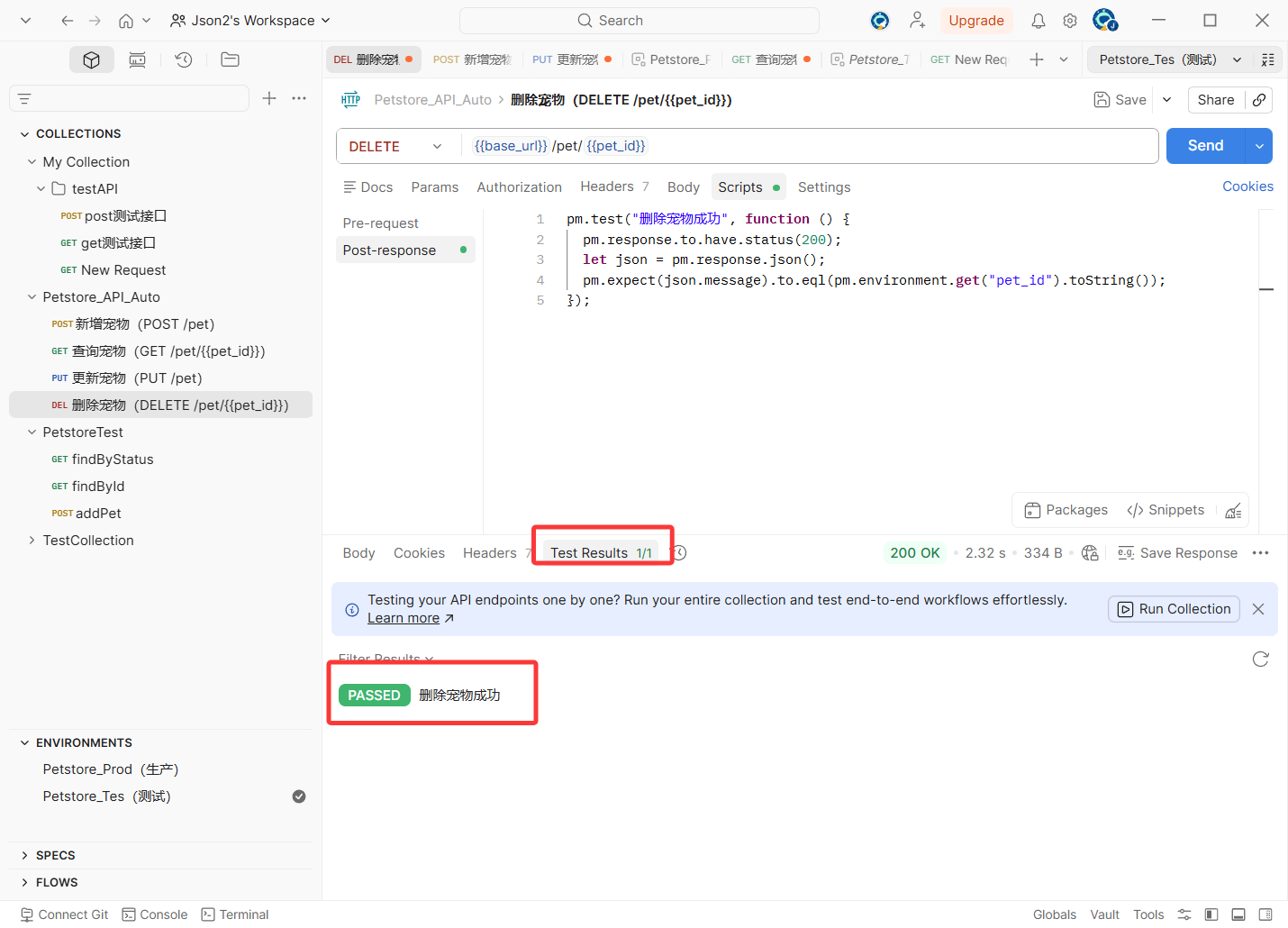Viewport: 1288px width, 928px height.
Task: Select 查询宠物 (GET /pet/{{pet_id}}) request
Action: click(159, 351)
